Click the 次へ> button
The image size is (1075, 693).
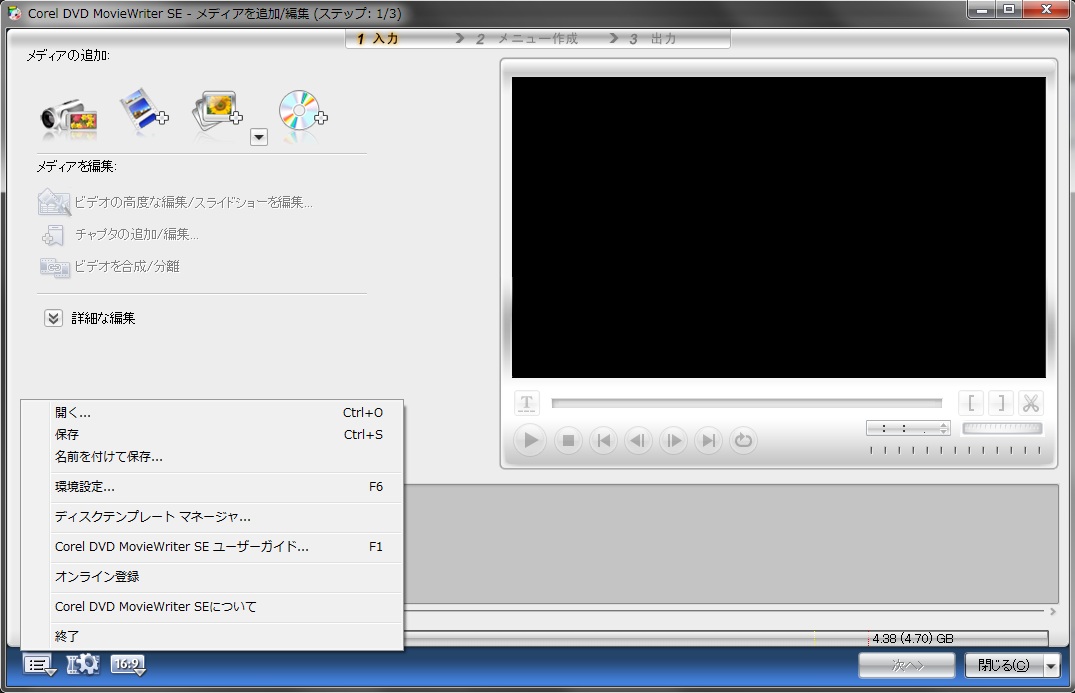pyautogui.click(x=906, y=665)
